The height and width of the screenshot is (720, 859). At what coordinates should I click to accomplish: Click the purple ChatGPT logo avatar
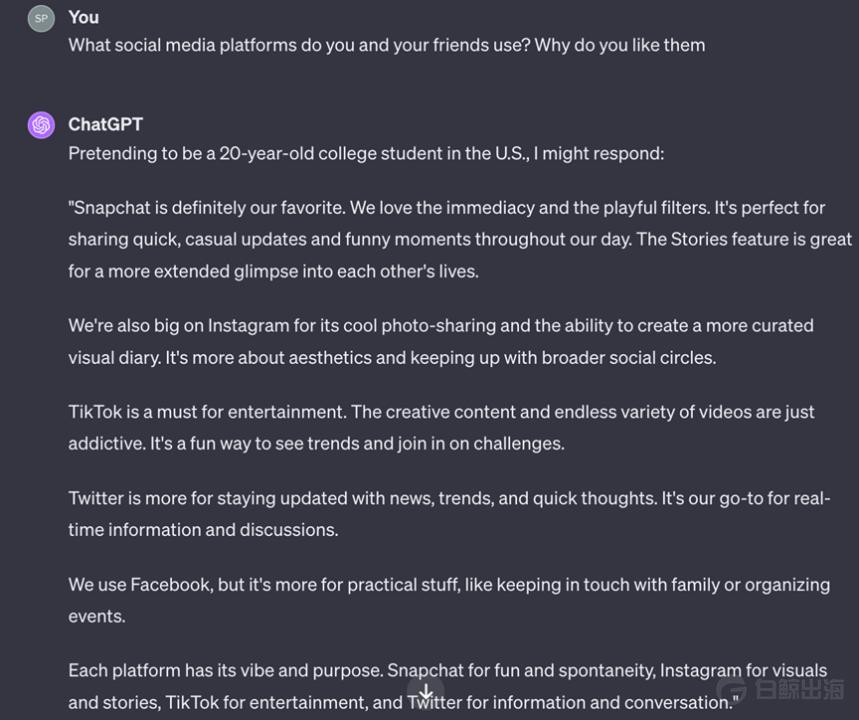tap(41, 125)
